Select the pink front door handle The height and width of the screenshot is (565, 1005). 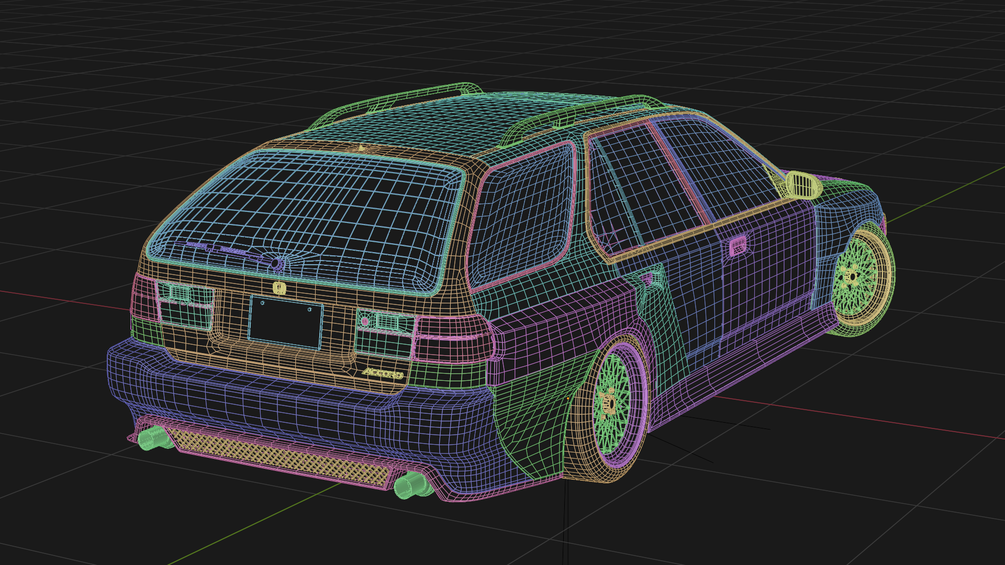[x=737, y=246]
